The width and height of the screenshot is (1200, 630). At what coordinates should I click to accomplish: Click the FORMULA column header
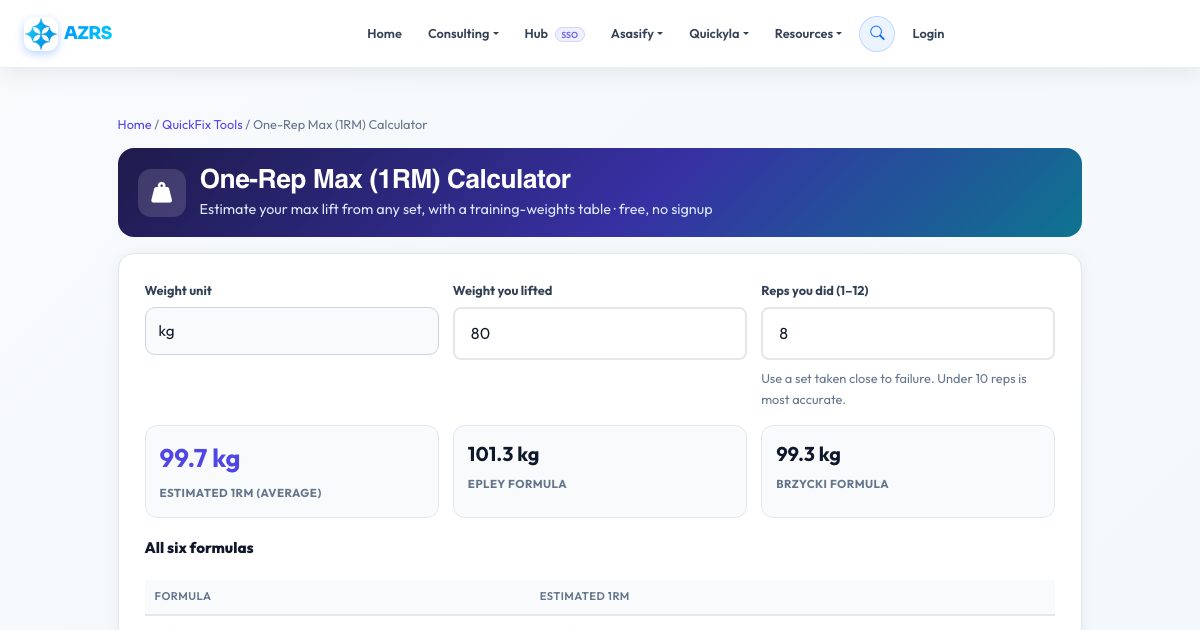coord(183,596)
